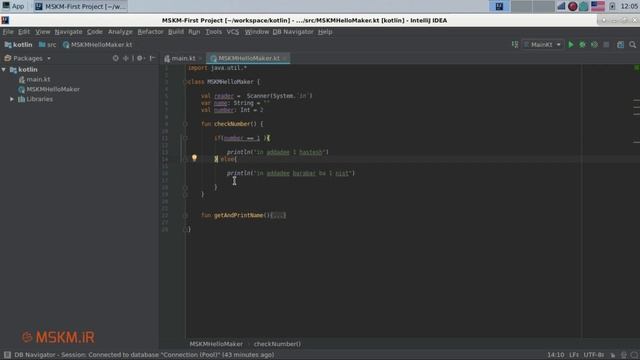The height and width of the screenshot is (360, 640).
Task: Click the 14:10 caret position in status bar
Action: pyautogui.click(x=556, y=355)
